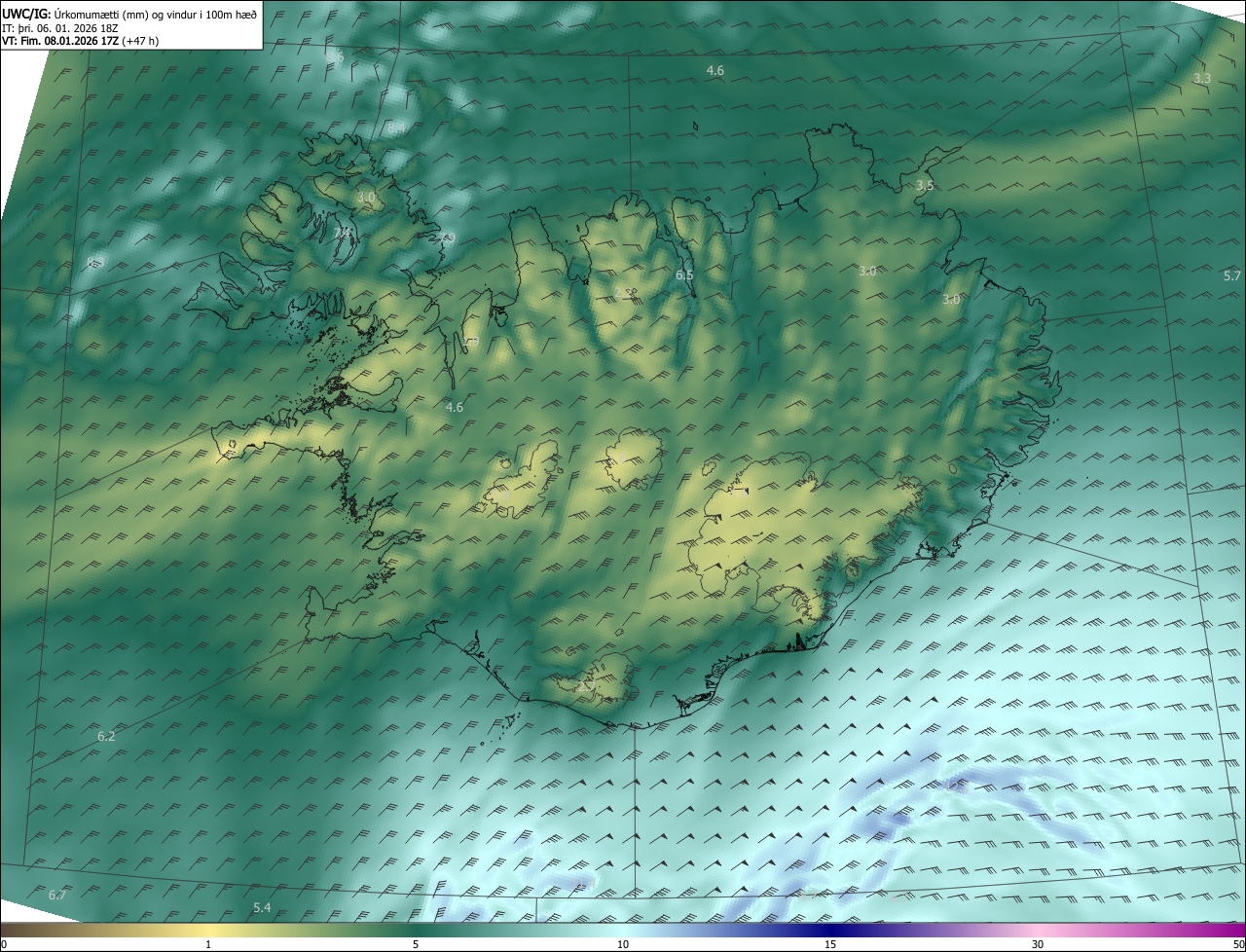Click the colour scale tick label 0
The height and width of the screenshot is (952, 1246).
pyautogui.click(x=4, y=944)
